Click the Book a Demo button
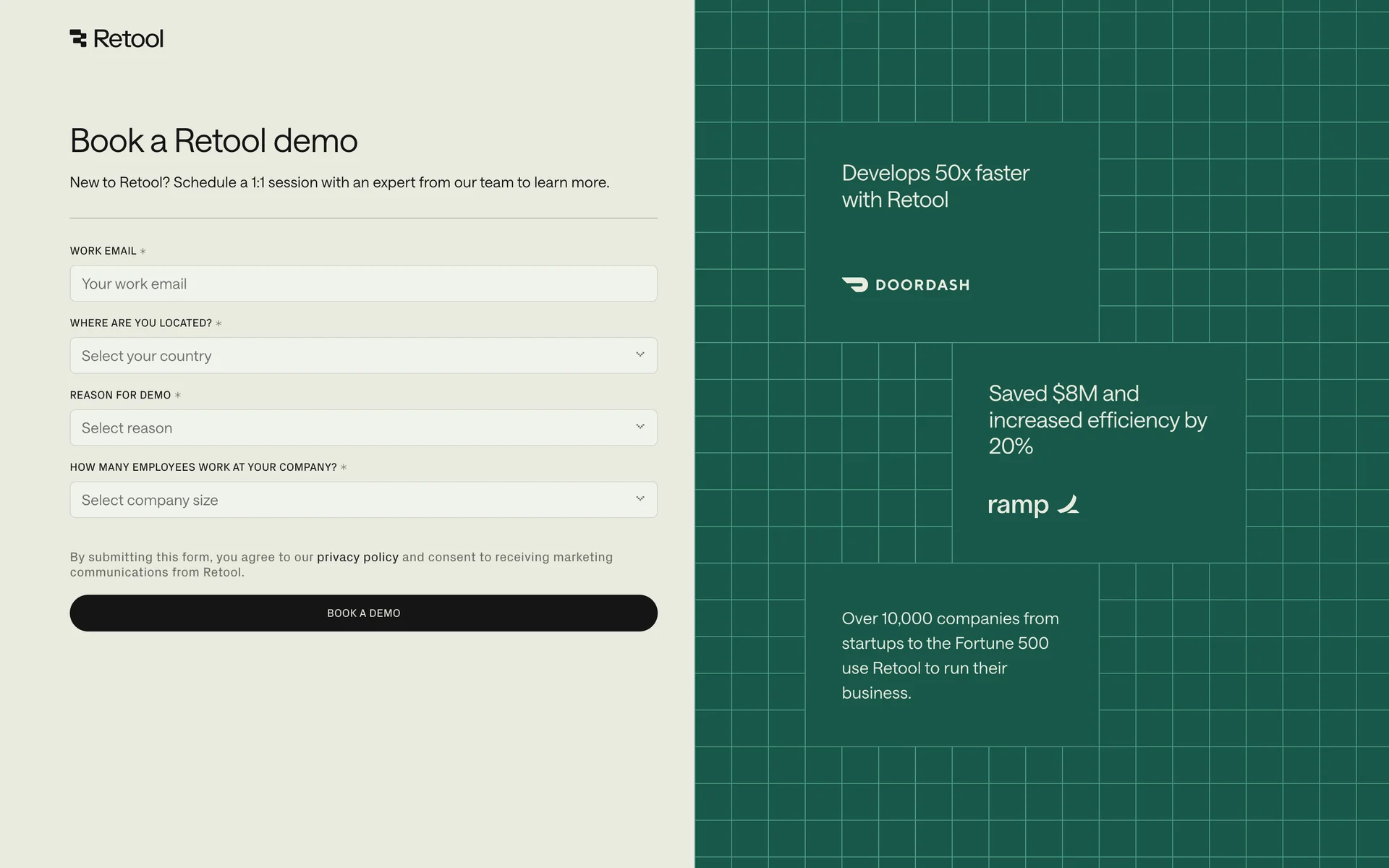 (x=363, y=613)
